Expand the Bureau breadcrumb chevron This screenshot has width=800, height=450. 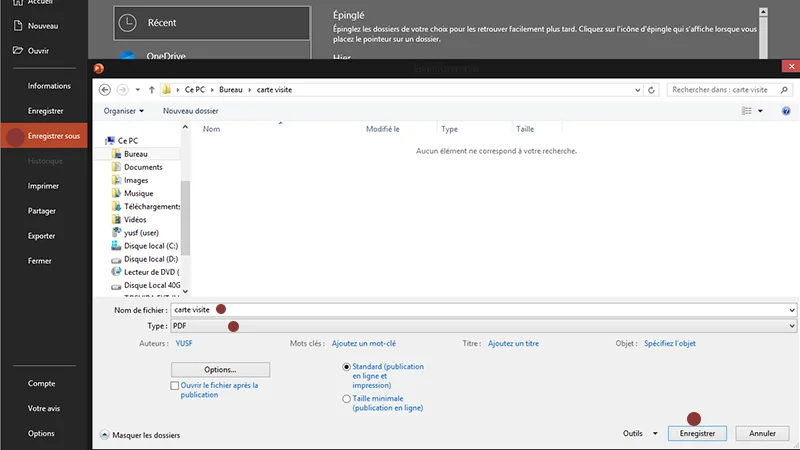click(249, 90)
